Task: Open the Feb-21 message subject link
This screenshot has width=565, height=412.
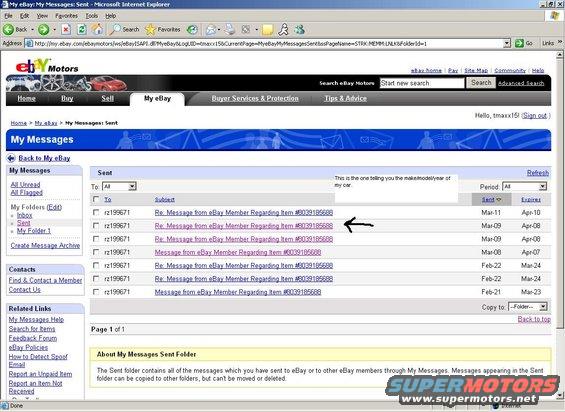Action: 238,292
